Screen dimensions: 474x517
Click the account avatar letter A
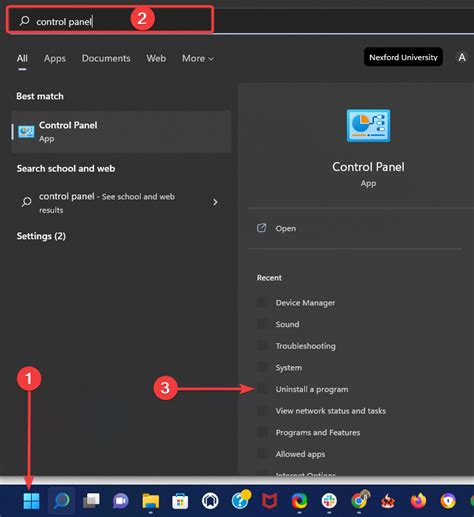[462, 57]
